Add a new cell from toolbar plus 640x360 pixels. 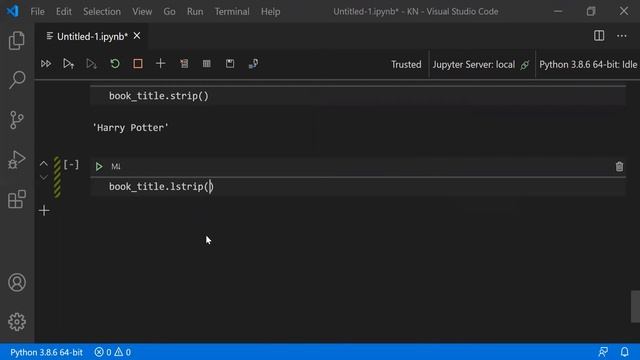160,64
